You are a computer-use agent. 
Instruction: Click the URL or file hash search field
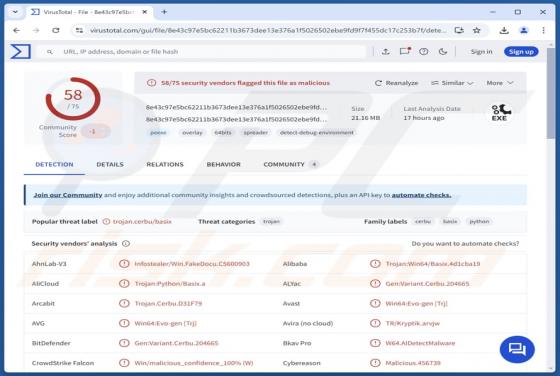[x=204, y=52]
